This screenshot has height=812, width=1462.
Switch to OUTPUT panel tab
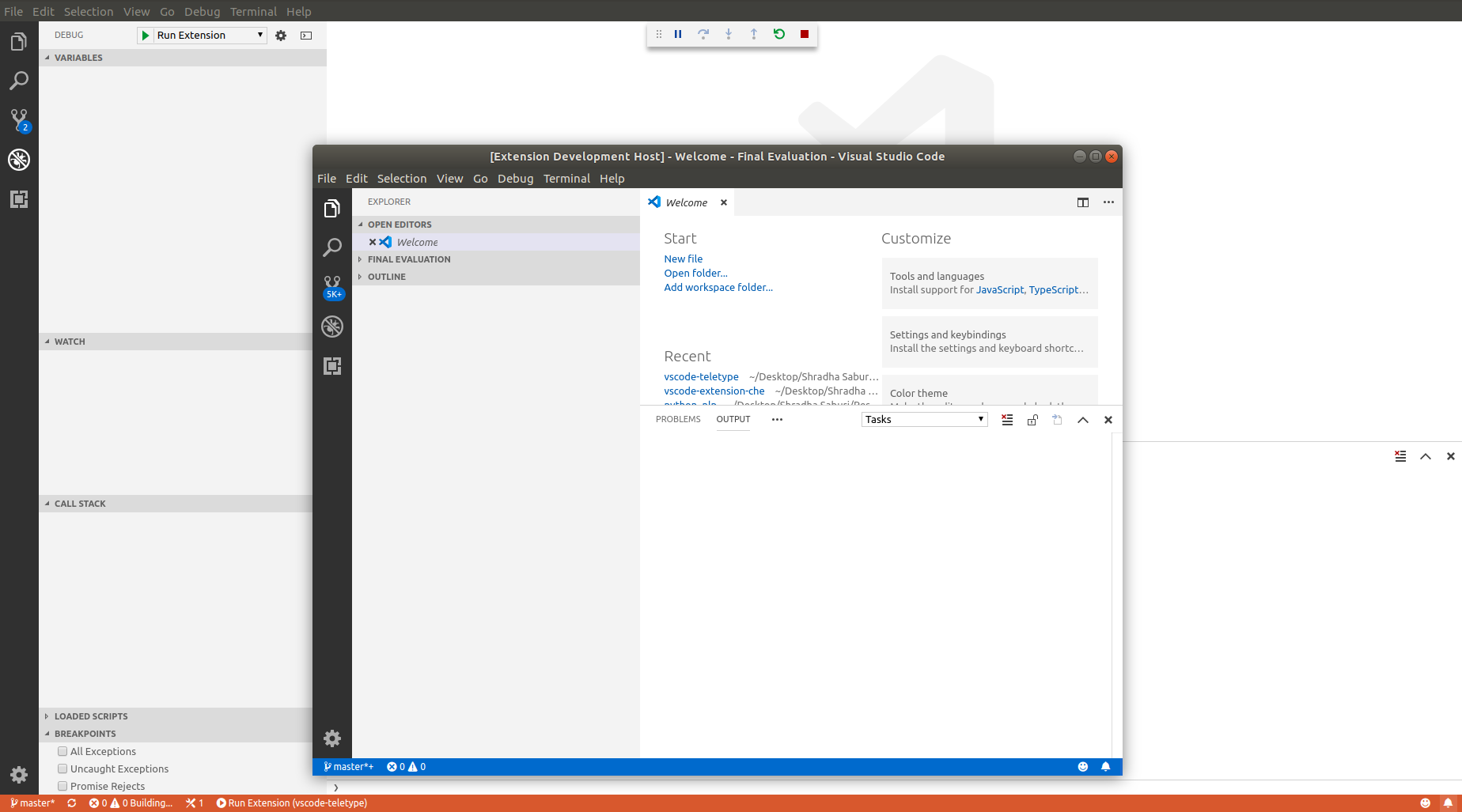click(x=733, y=420)
